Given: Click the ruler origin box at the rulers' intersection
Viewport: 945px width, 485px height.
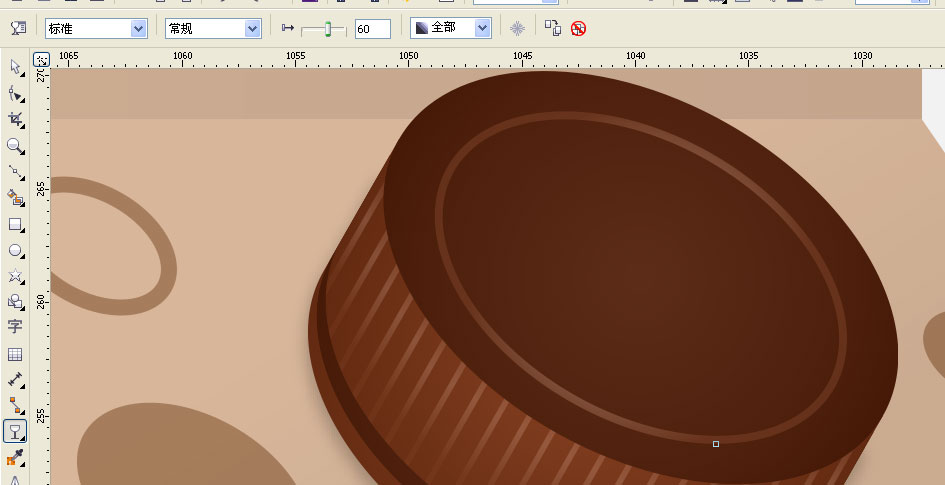Looking at the screenshot, I should coord(41,60).
